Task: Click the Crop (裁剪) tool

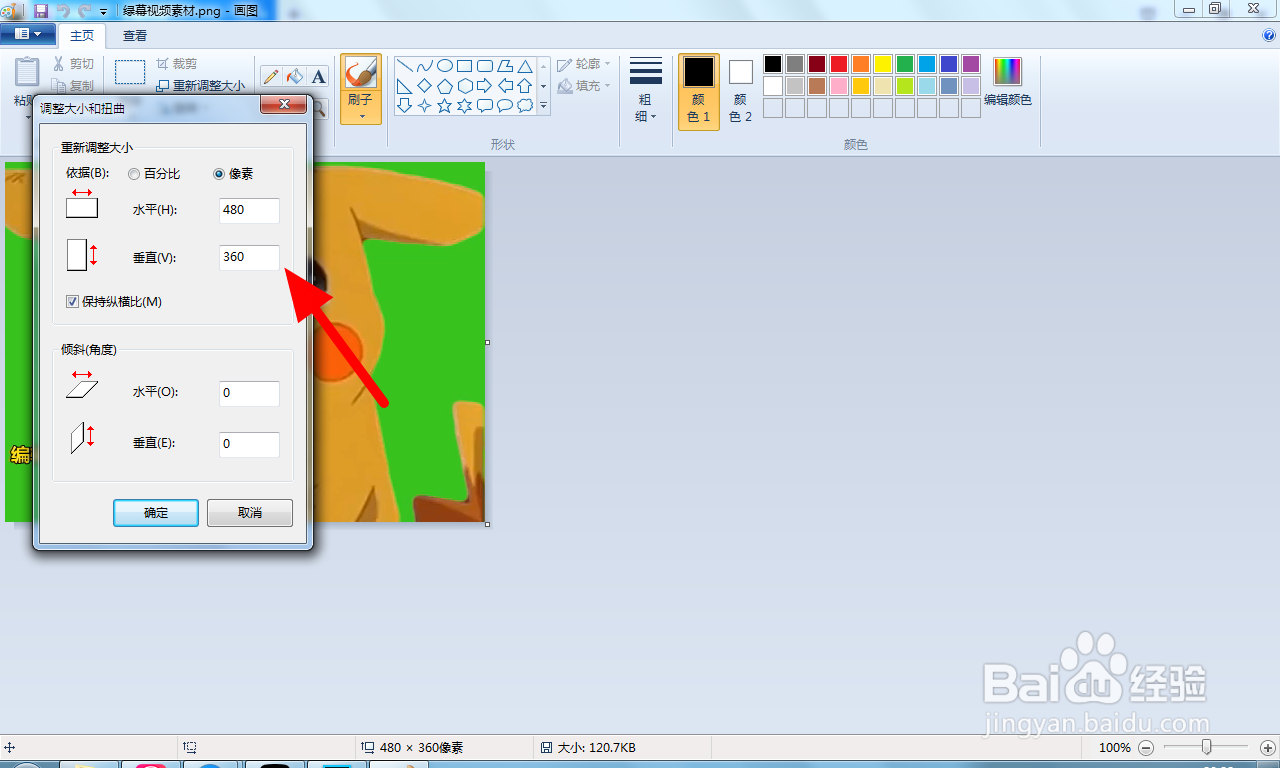Action: click(x=176, y=64)
